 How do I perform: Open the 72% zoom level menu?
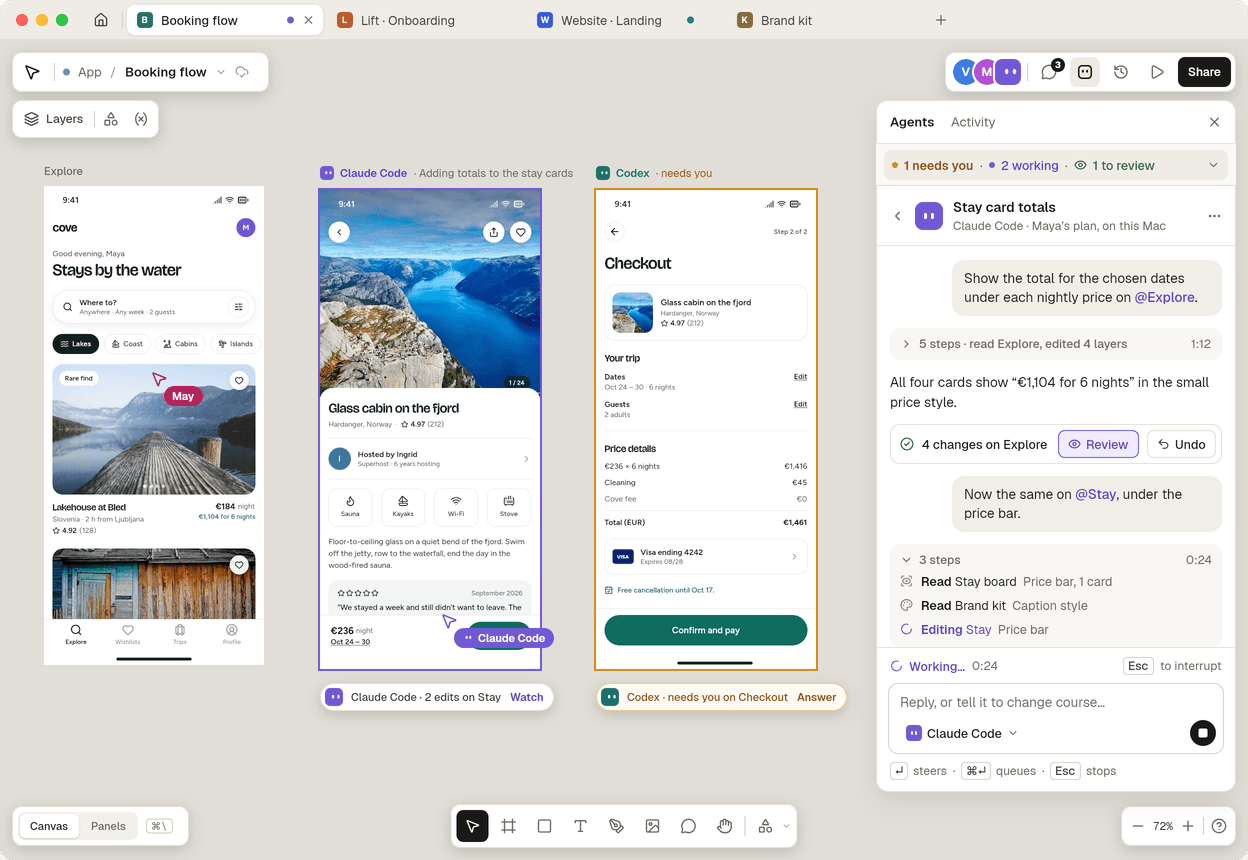pyautogui.click(x=1163, y=826)
